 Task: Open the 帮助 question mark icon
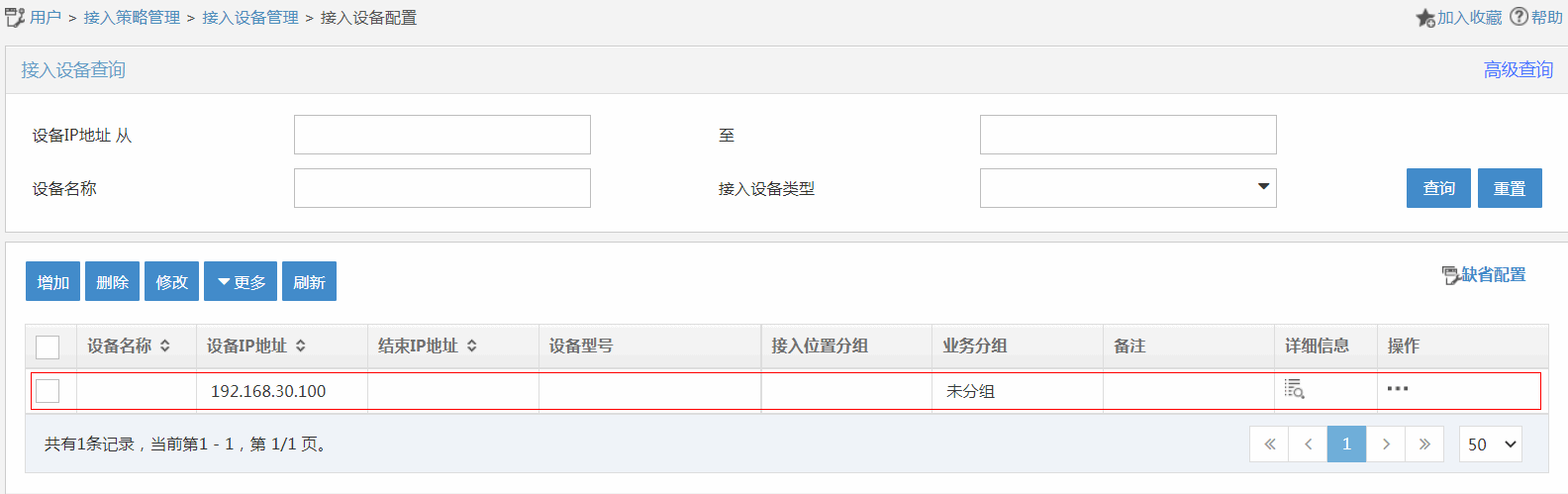click(1519, 17)
